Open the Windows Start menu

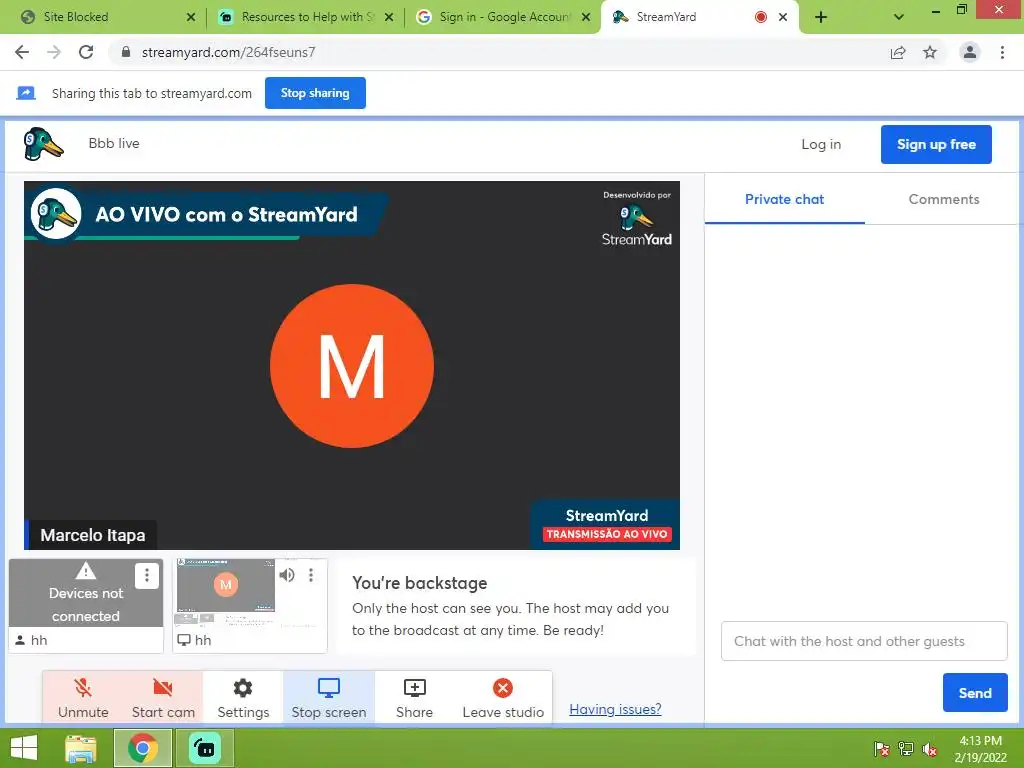(x=24, y=748)
